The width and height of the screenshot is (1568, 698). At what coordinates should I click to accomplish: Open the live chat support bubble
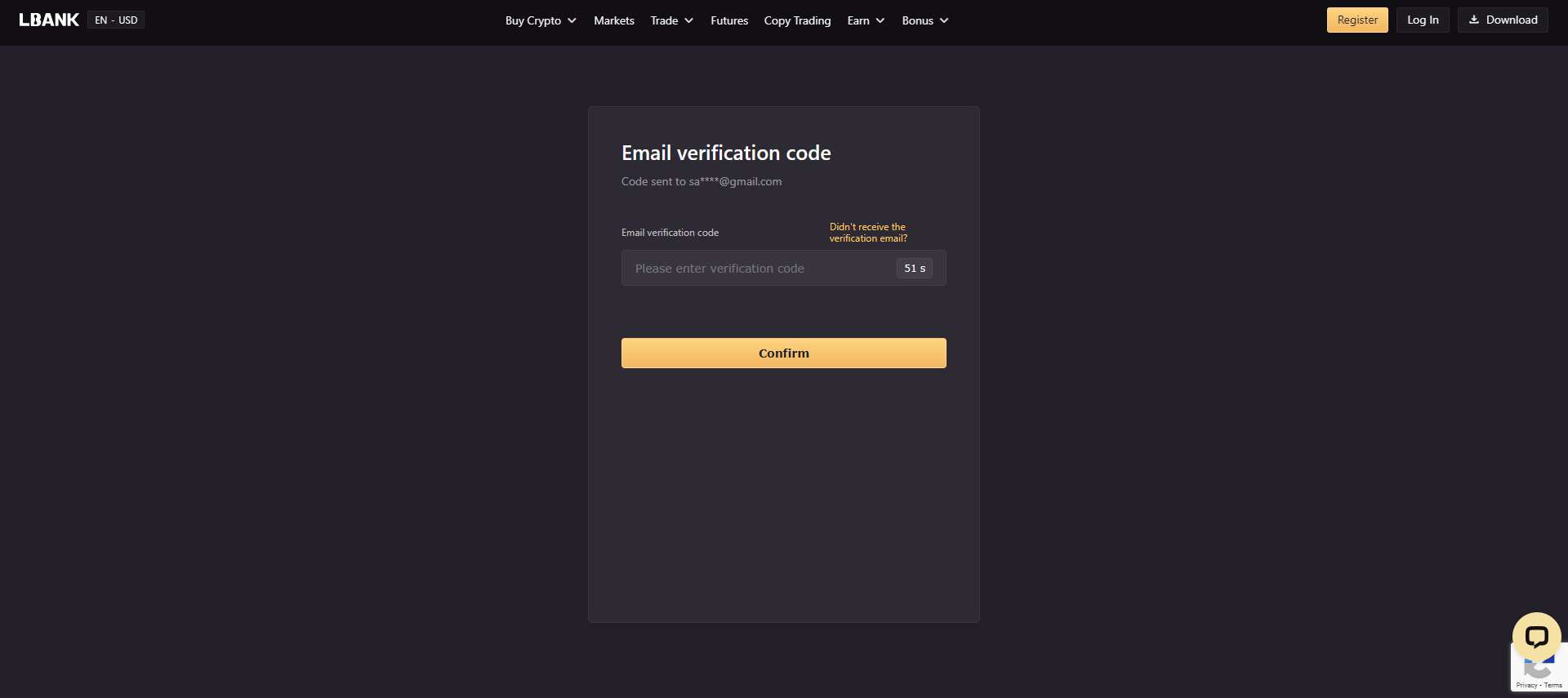pos(1536,637)
